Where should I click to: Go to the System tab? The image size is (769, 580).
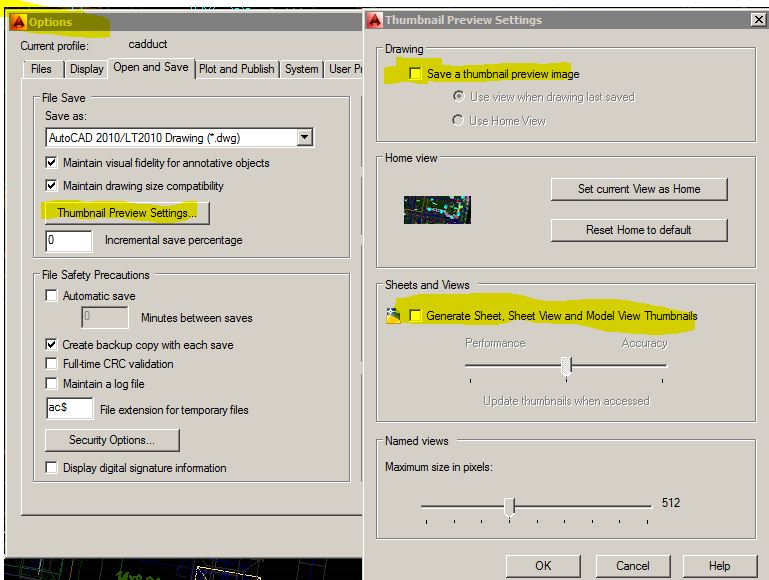pyautogui.click(x=302, y=69)
